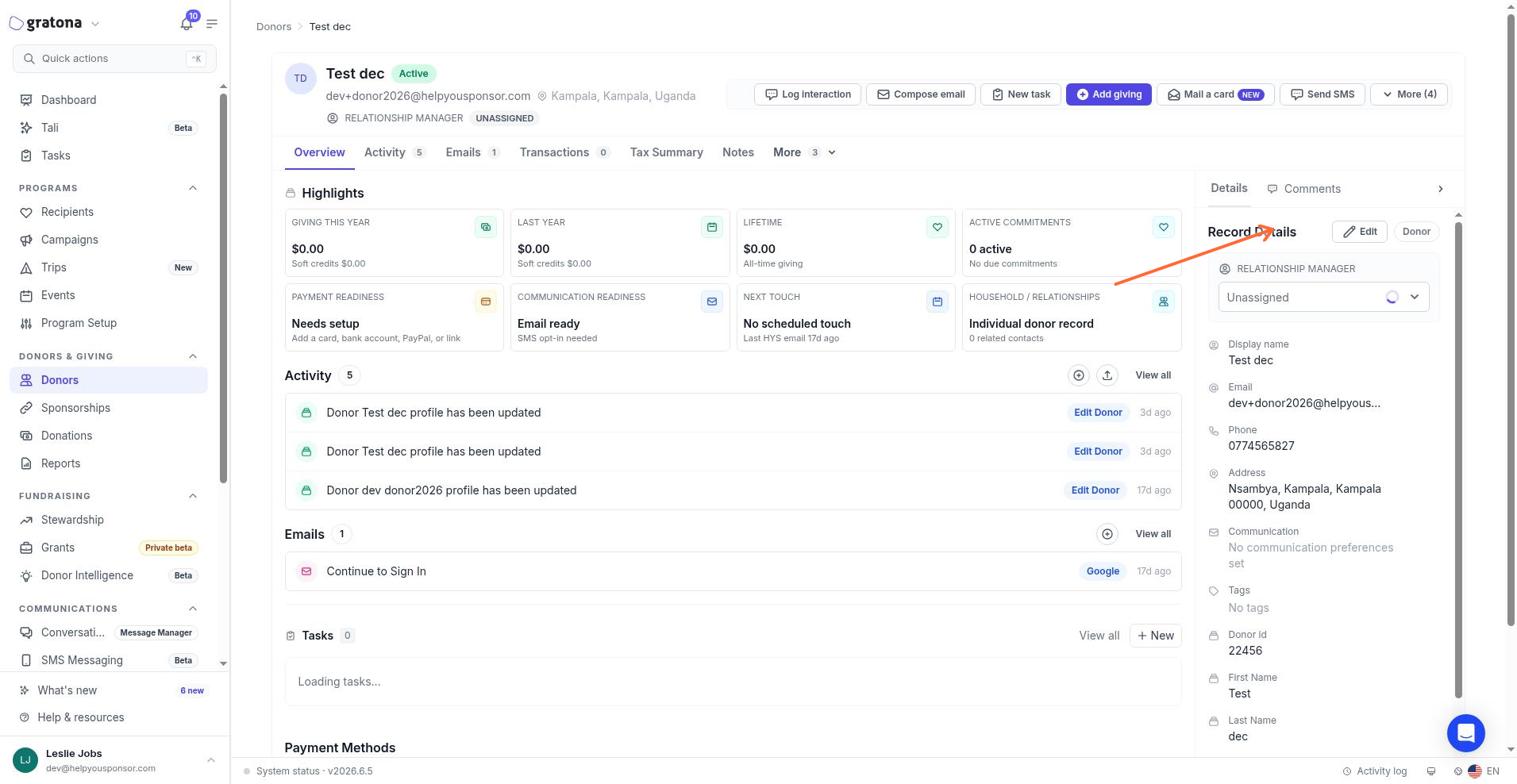Click the Giving This Year card icon
This screenshot has width=1517, height=784.
pos(486,227)
